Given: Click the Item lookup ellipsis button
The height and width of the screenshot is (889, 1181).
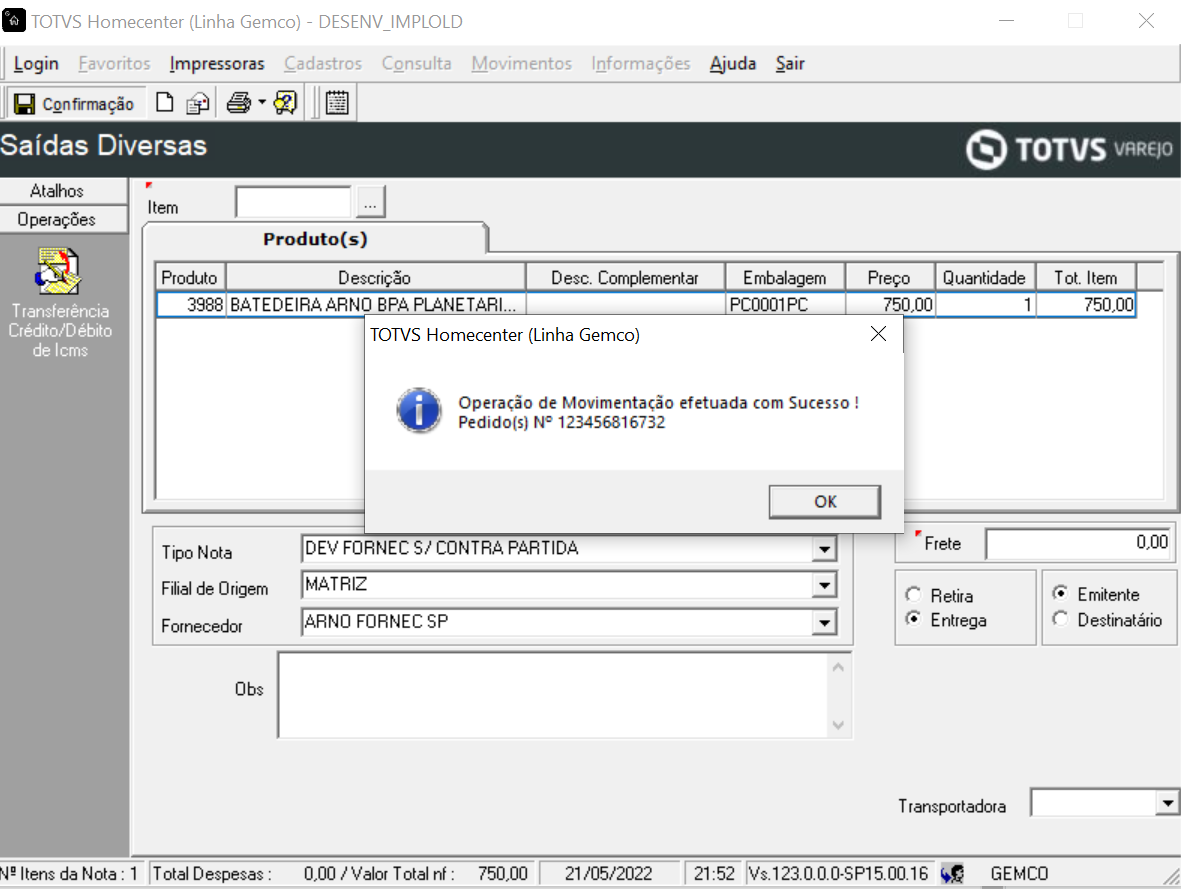Looking at the screenshot, I should [370, 202].
